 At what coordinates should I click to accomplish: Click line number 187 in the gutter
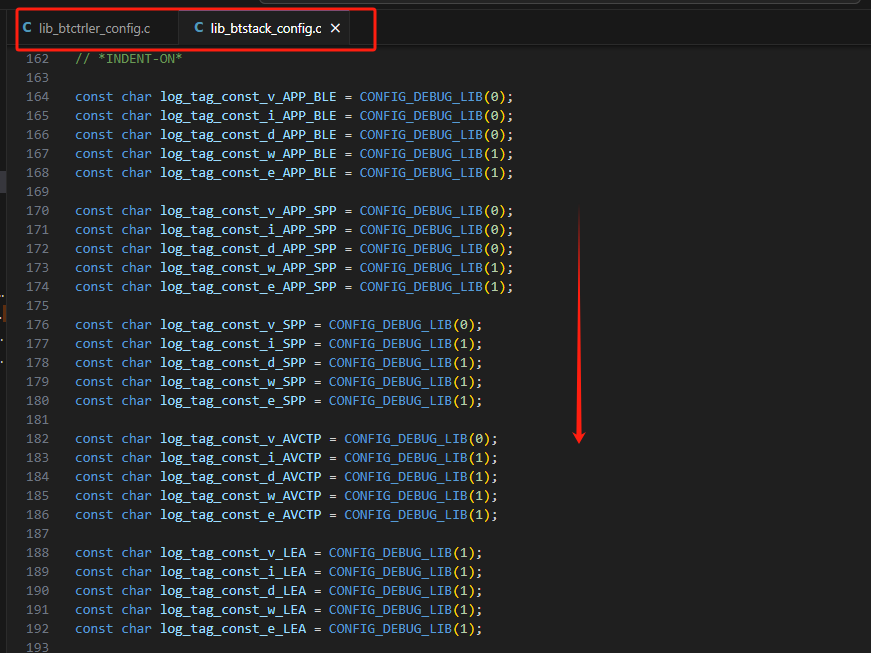[x=38, y=534]
